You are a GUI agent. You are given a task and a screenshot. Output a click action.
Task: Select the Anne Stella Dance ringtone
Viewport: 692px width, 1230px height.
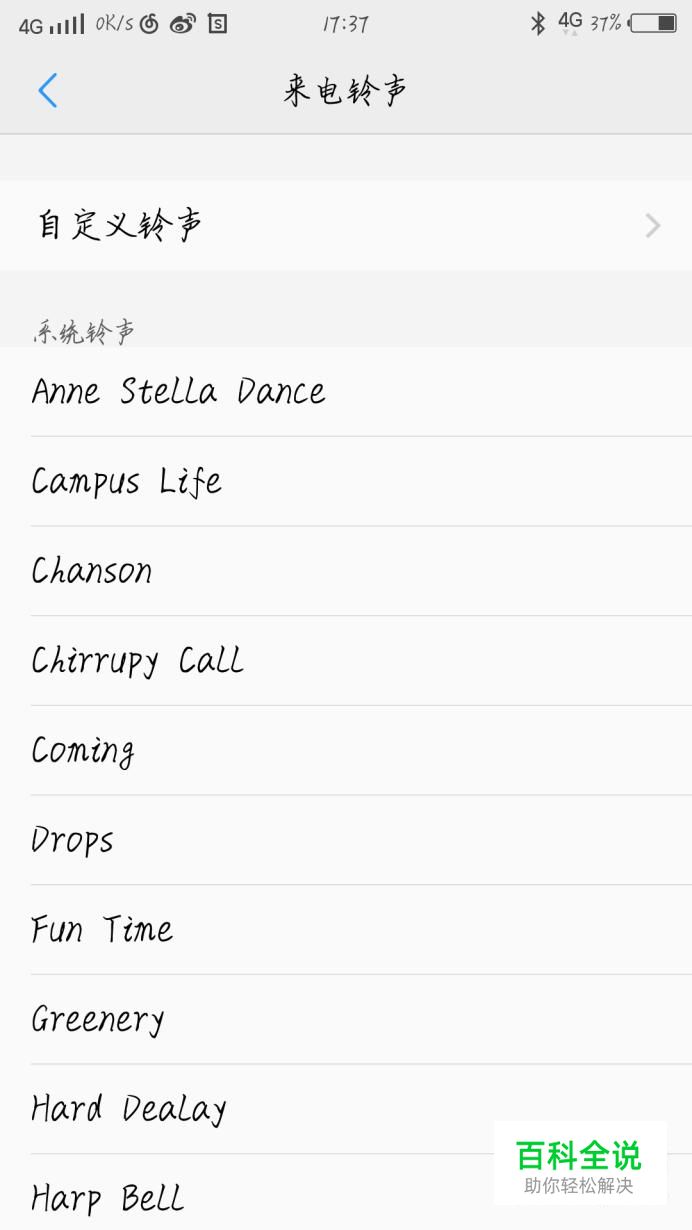click(178, 392)
